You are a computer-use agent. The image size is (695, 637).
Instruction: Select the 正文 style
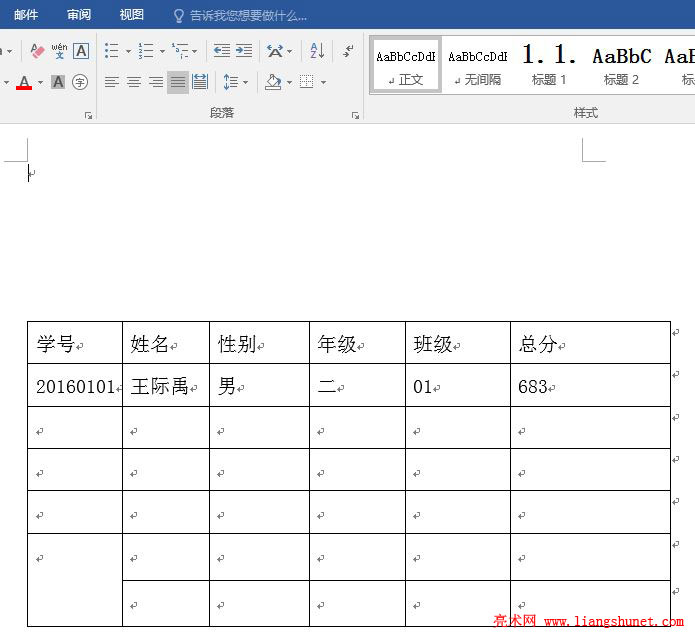pyautogui.click(x=406, y=65)
